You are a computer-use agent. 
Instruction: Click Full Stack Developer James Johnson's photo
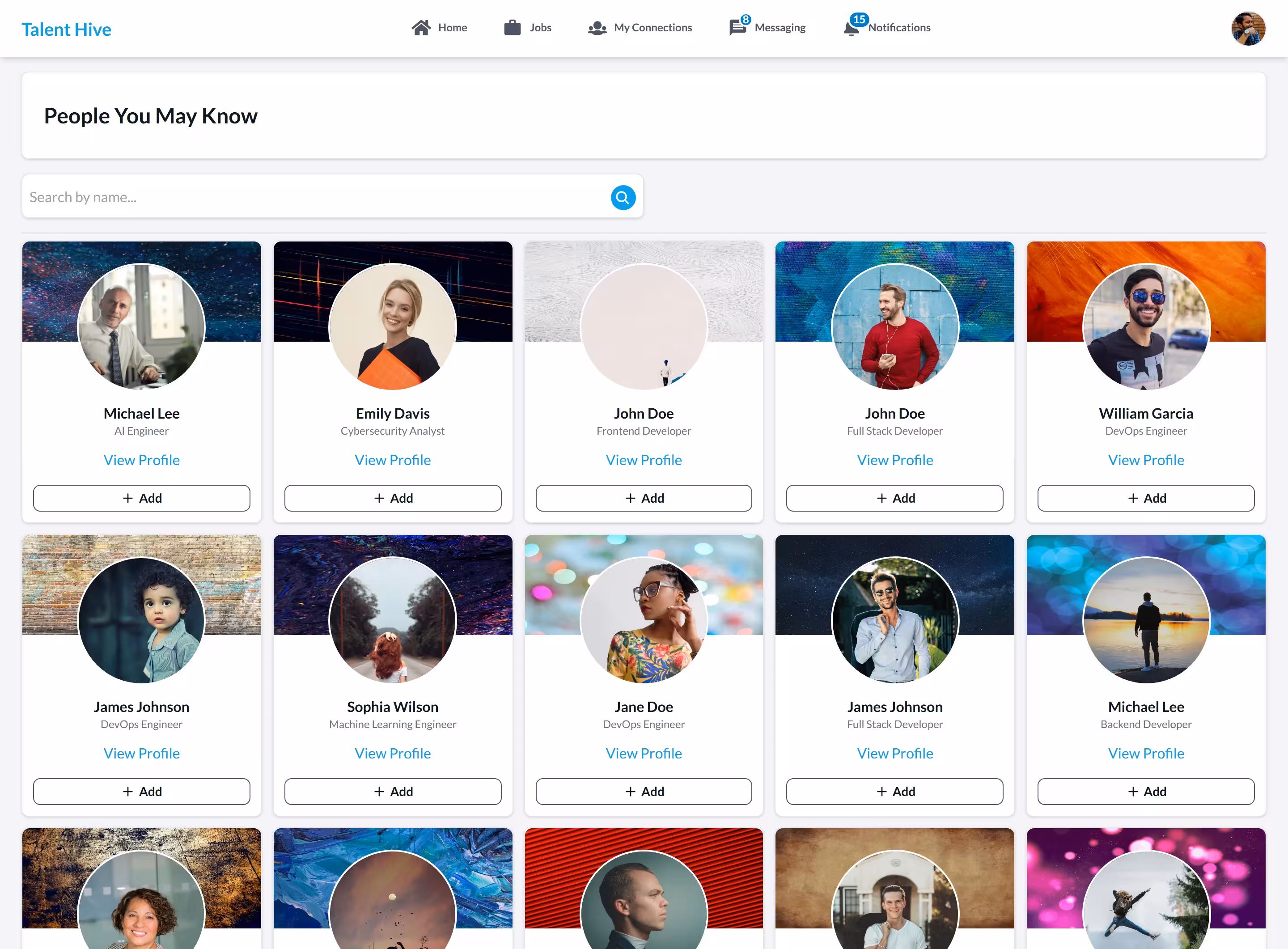click(894, 620)
